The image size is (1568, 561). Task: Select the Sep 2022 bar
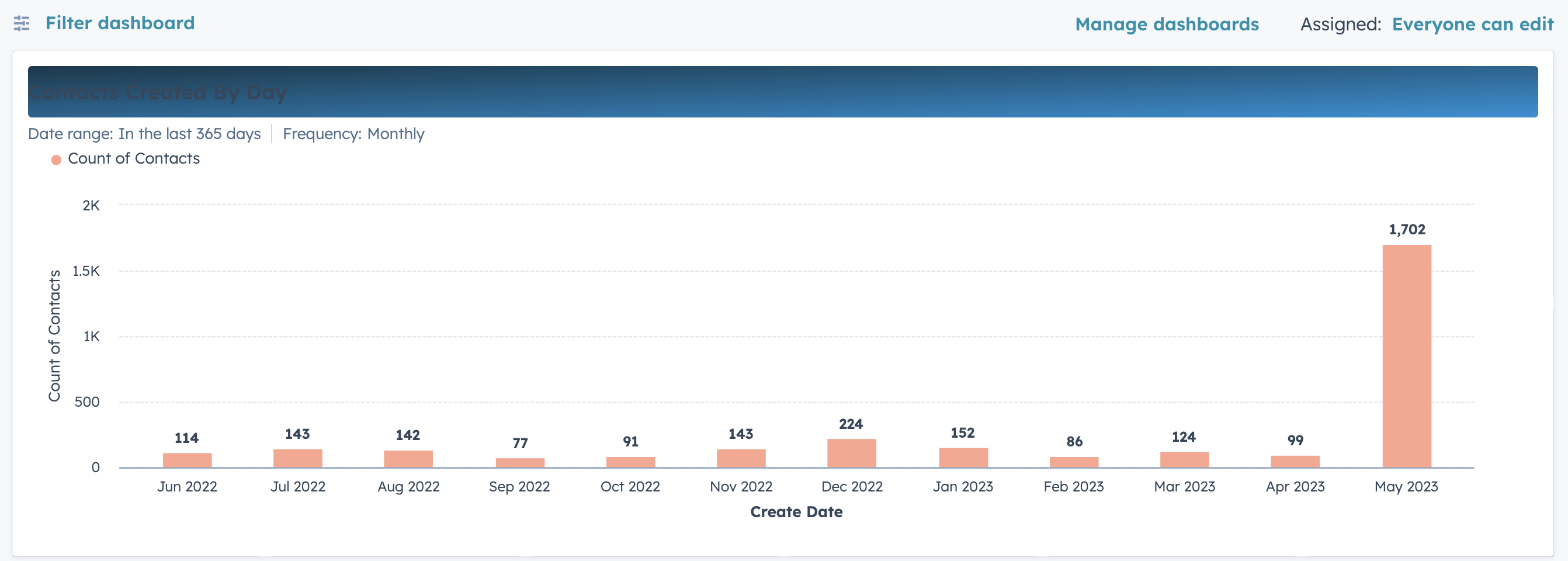click(x=521, y=463)
